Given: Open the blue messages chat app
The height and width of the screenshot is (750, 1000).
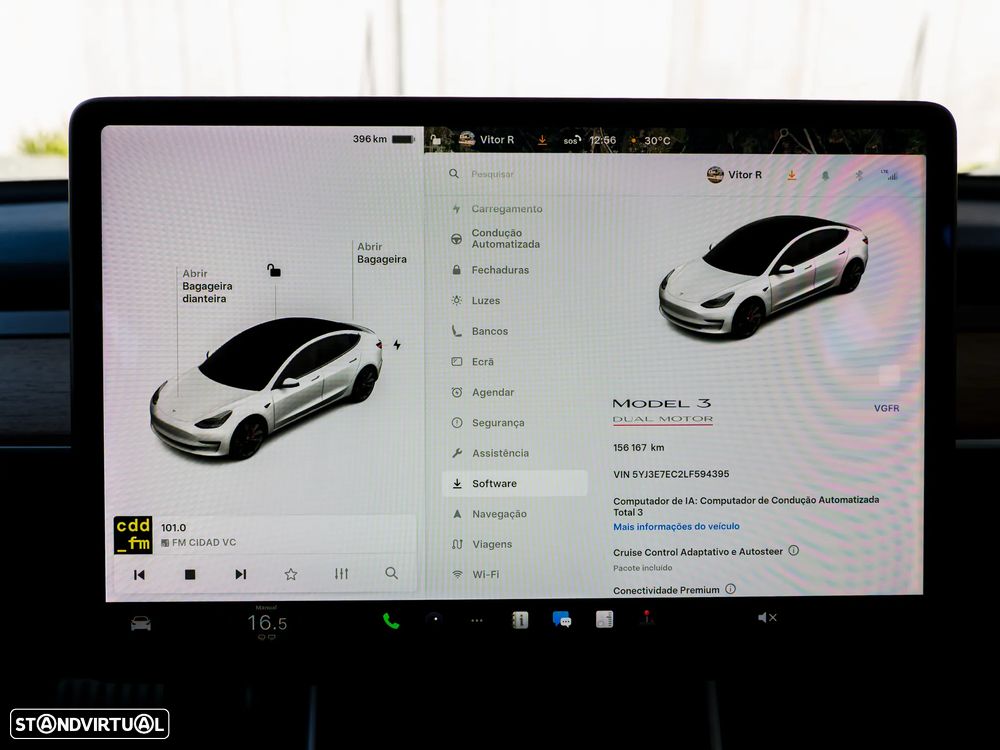Looking at the screenshot, I should tap(562, 619).
